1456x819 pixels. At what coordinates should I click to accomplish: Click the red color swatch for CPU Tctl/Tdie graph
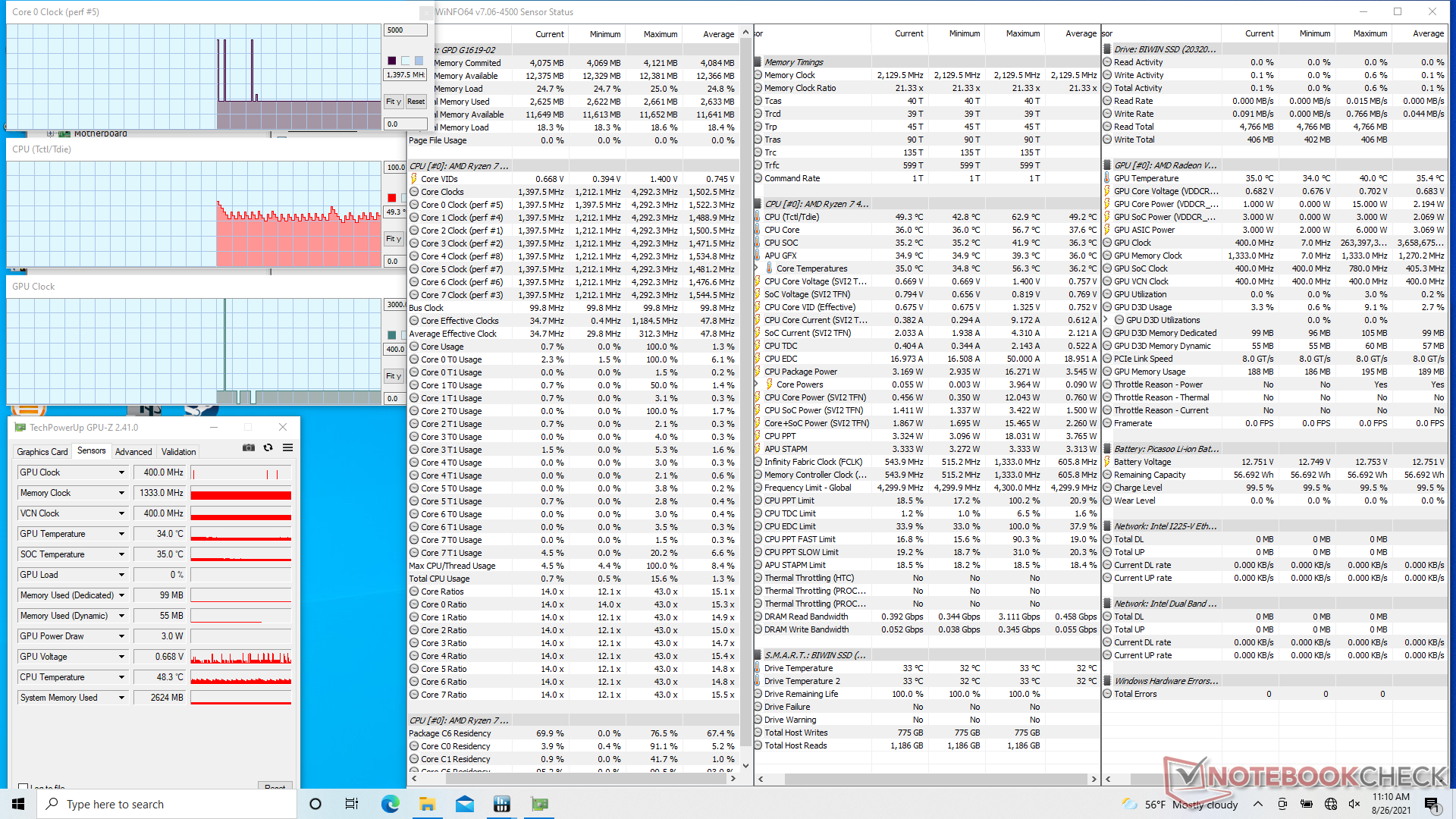392,198
